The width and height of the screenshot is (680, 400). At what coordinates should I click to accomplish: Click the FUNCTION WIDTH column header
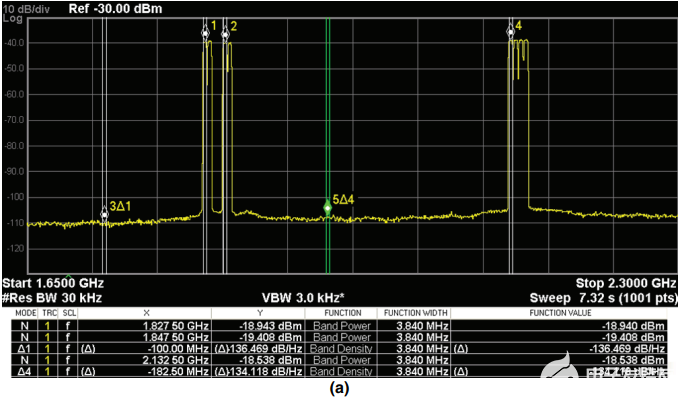coord(415,313)
